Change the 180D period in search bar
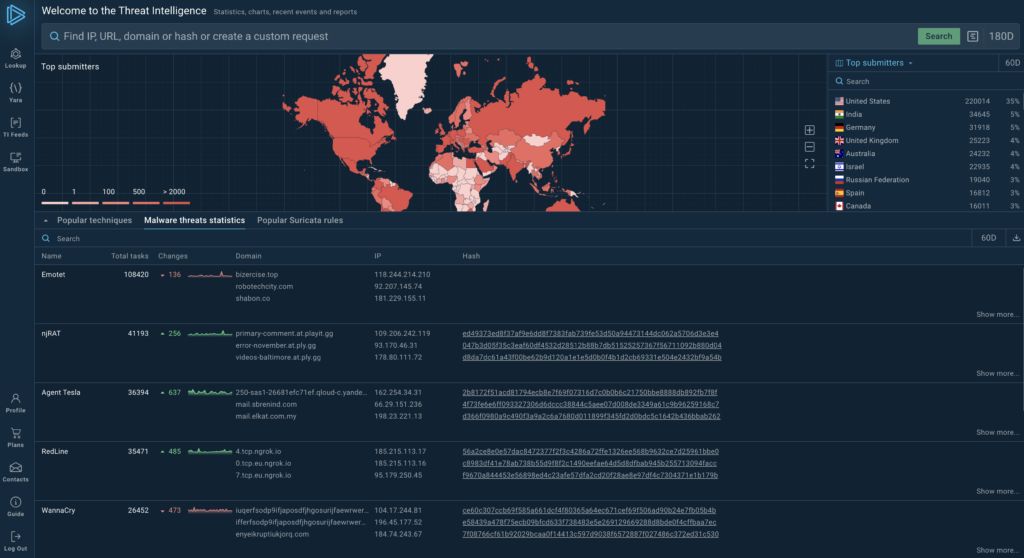This screenshot has height=558, width=1024. click(1001, 37)
